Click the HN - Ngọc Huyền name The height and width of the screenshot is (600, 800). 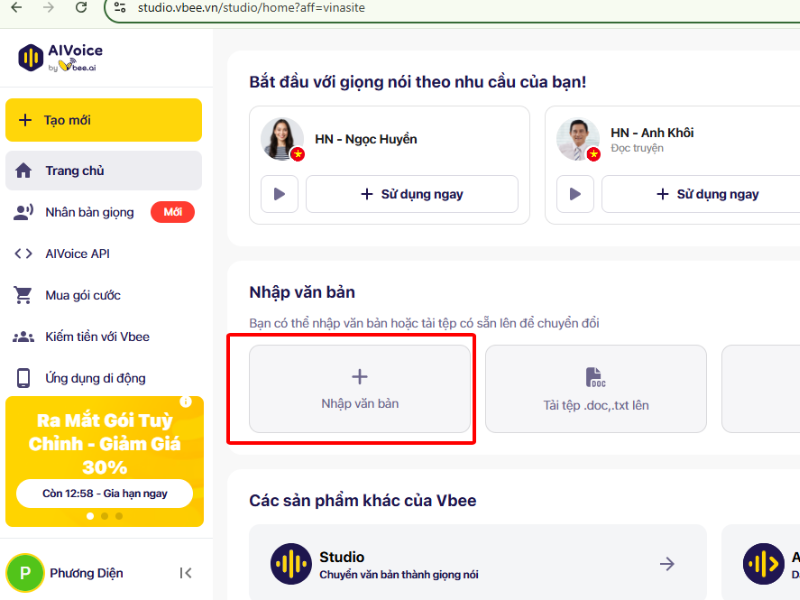pyautogui.click(x=366, y=139)
